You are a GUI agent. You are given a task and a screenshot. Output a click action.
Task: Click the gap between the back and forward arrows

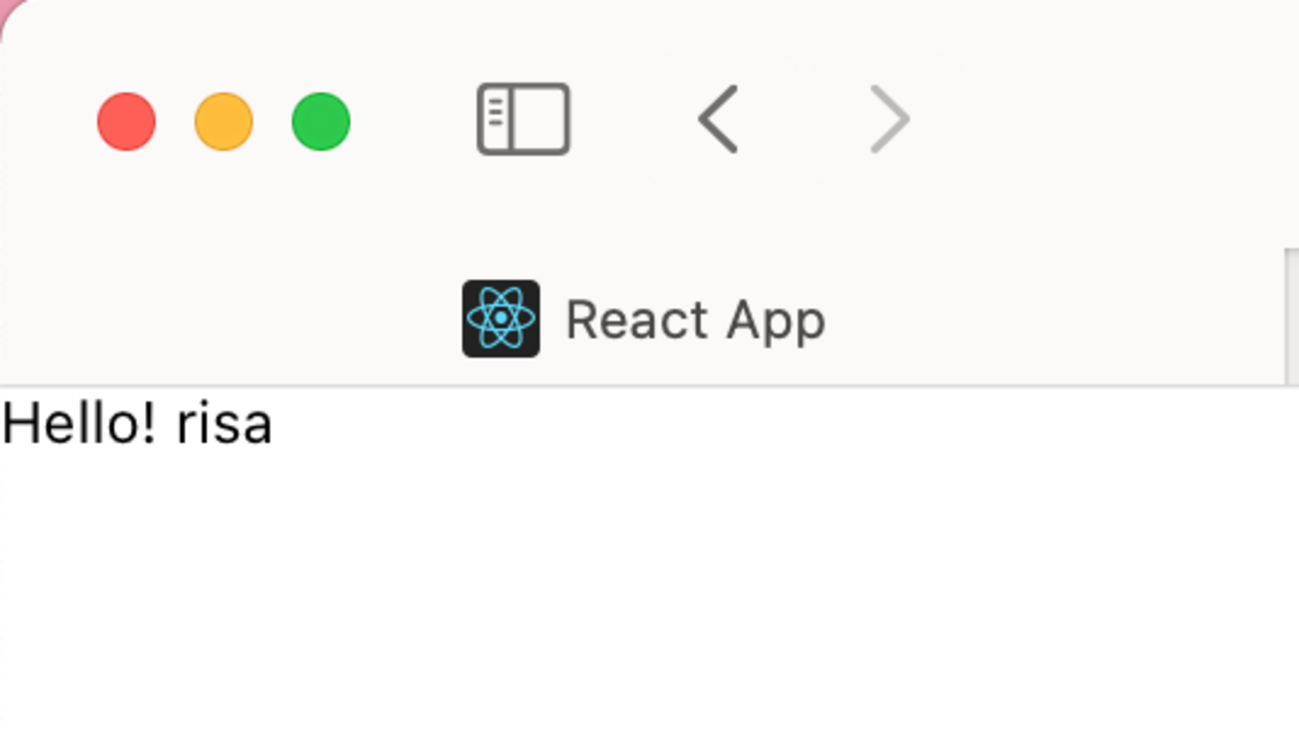point(804,120)
